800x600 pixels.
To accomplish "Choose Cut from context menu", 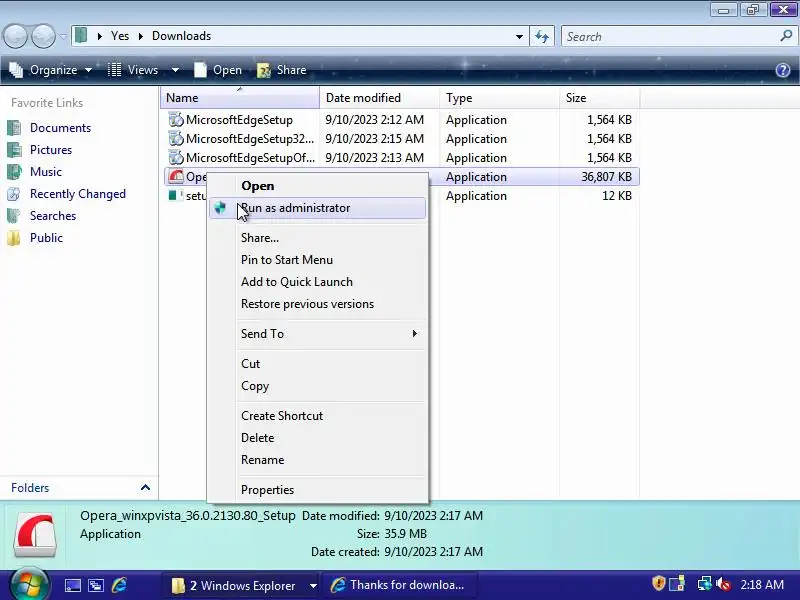I will click(x=317, y=364).
